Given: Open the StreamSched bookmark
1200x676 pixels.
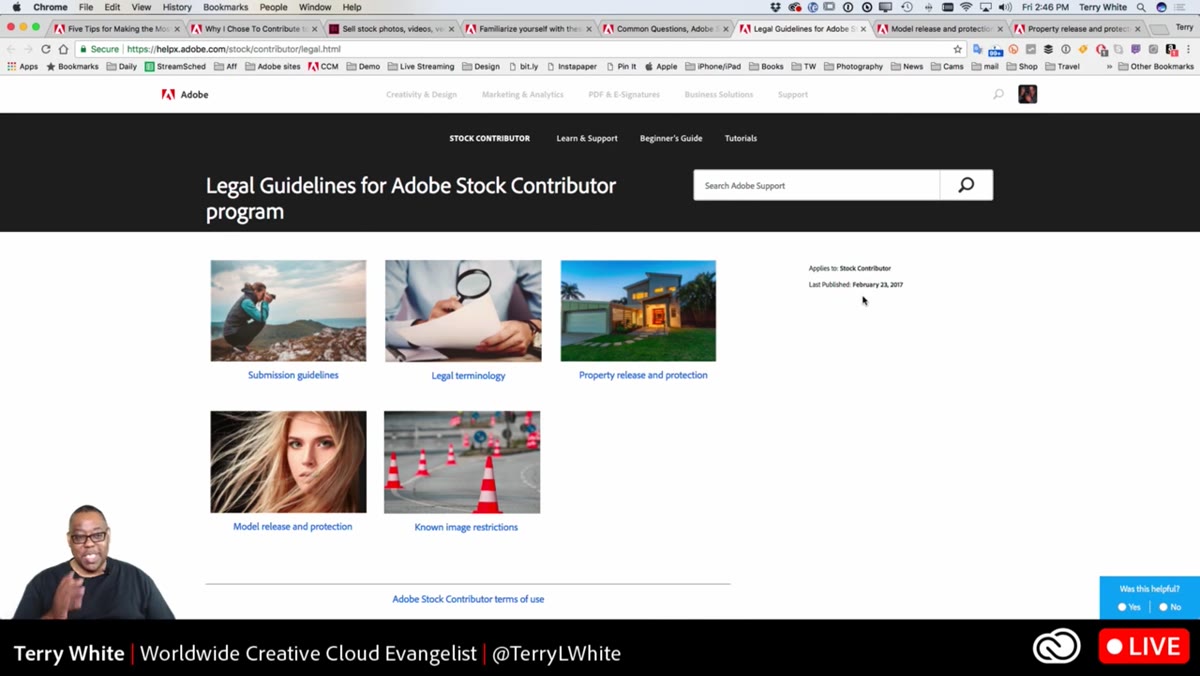Looking at the screenshot, I should 175,66.
